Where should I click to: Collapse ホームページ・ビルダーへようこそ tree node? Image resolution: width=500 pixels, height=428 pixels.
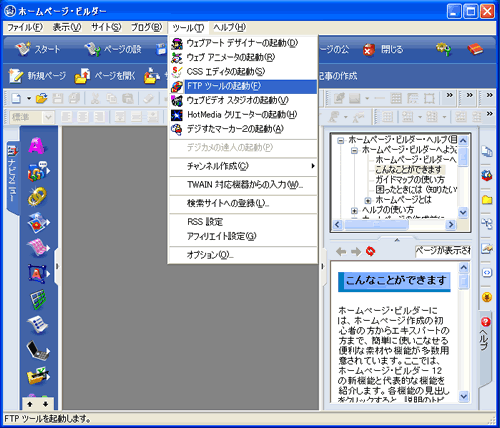tap(354, 151)
